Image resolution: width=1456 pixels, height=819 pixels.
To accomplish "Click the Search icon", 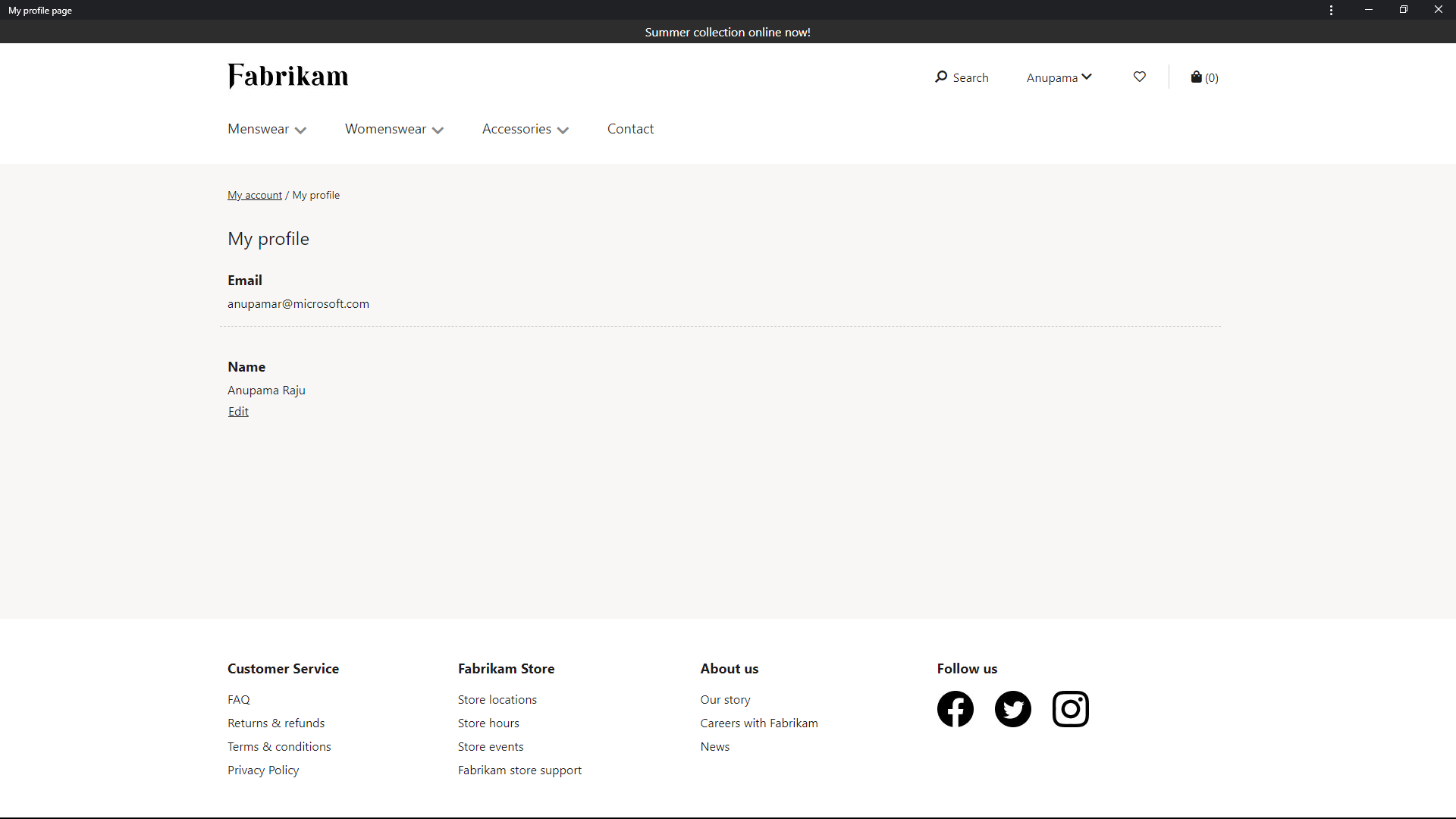I will (940, 77).
